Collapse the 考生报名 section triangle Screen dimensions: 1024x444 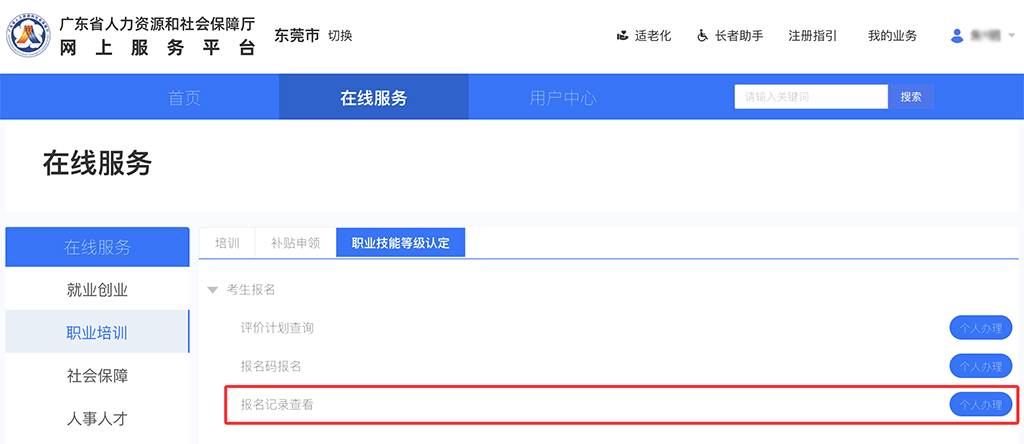pyautogui.click(x=212, y=290)
